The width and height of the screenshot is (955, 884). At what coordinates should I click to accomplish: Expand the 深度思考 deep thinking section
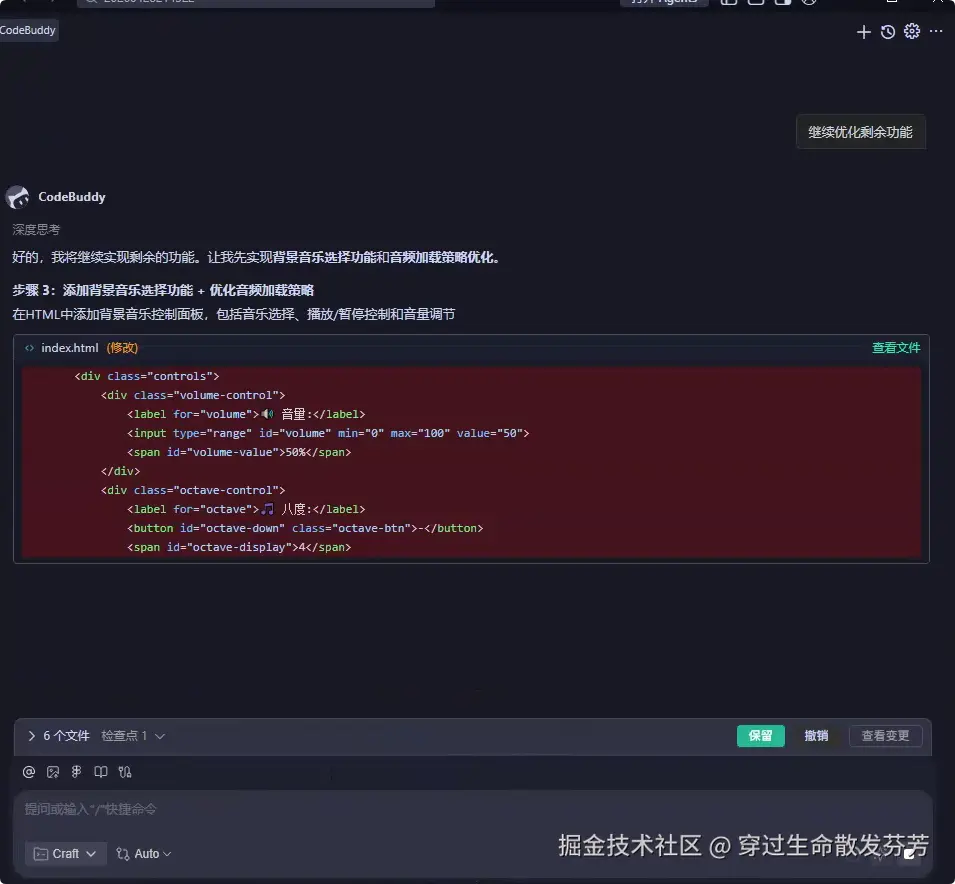coord(36,230)
